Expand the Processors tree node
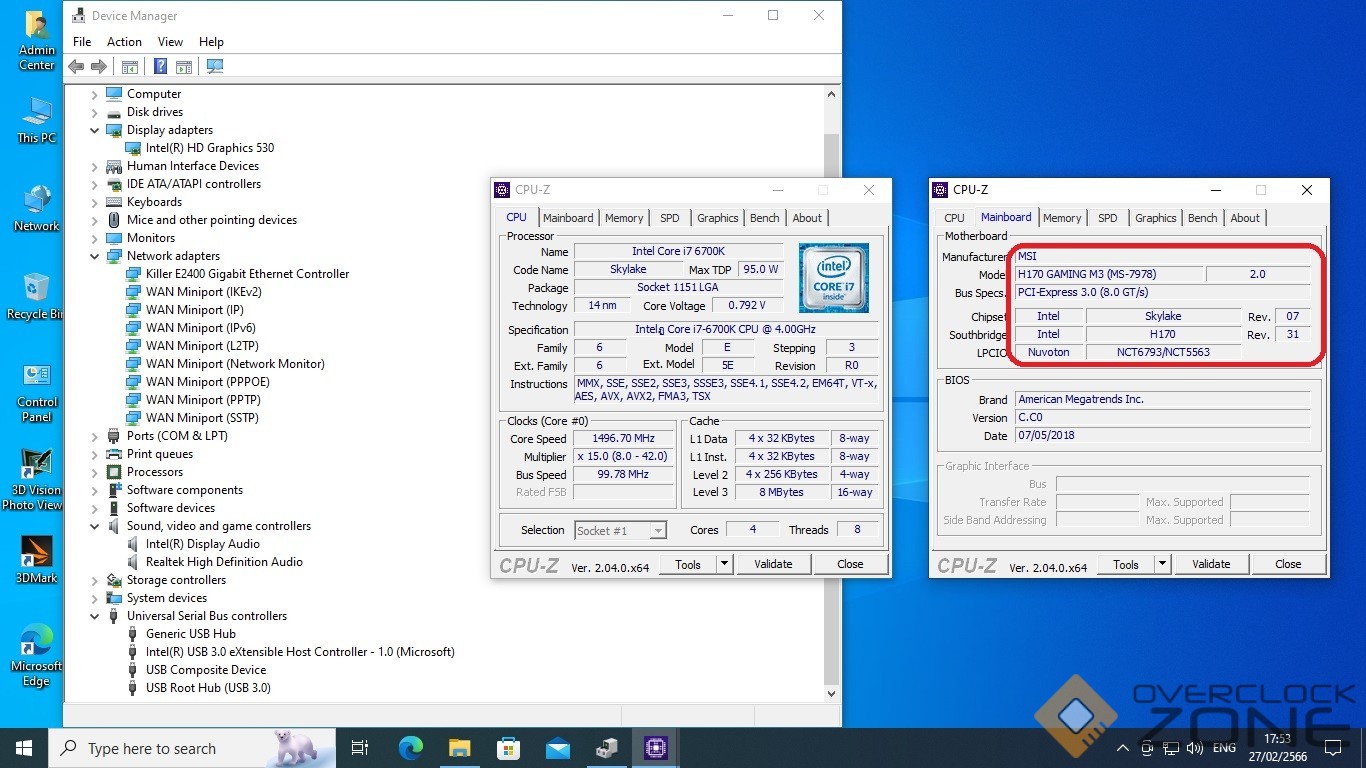Viewport: 1366px width, 768px height. tap(95, 472)
